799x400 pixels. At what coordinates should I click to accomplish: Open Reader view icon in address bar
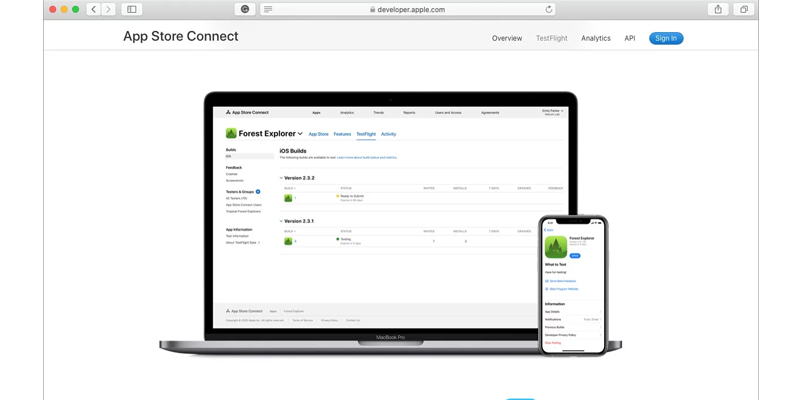click(x=268, y=9)
